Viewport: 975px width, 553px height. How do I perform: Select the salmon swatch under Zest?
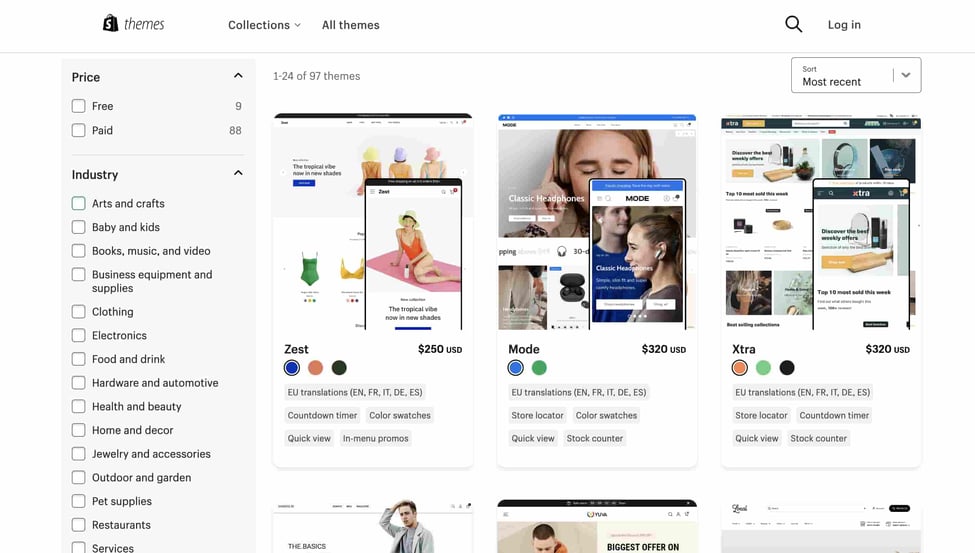[x=315, y=368]
